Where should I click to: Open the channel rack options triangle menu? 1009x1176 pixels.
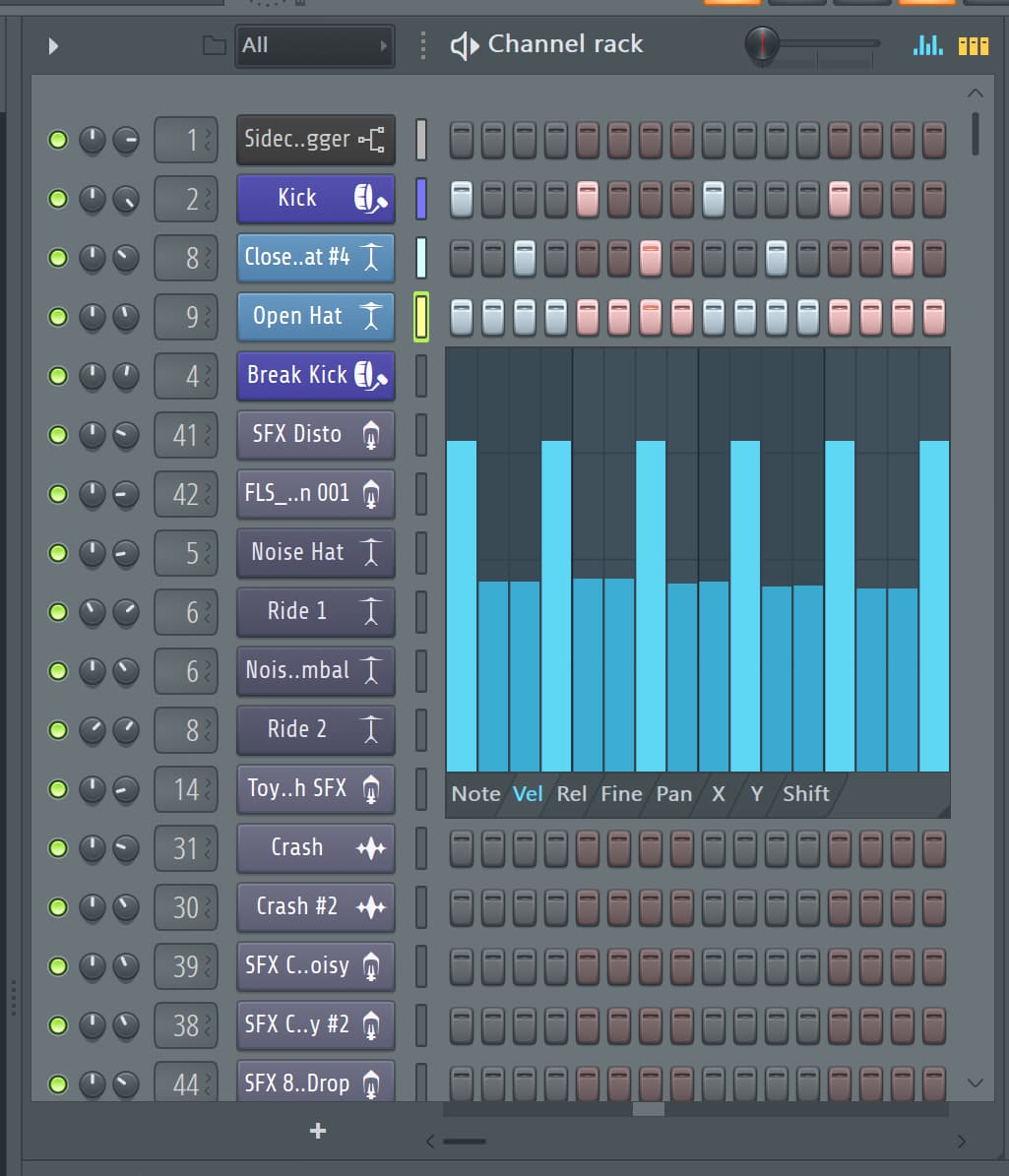pyautogui.click(x=54, y=45)
